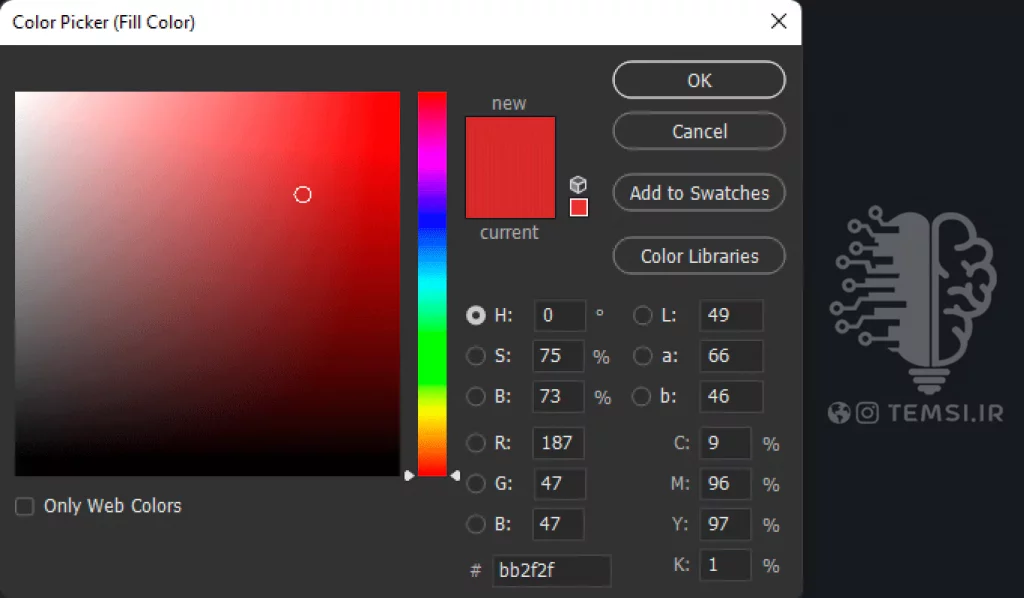Click the Cancel button

pos(699,131)
